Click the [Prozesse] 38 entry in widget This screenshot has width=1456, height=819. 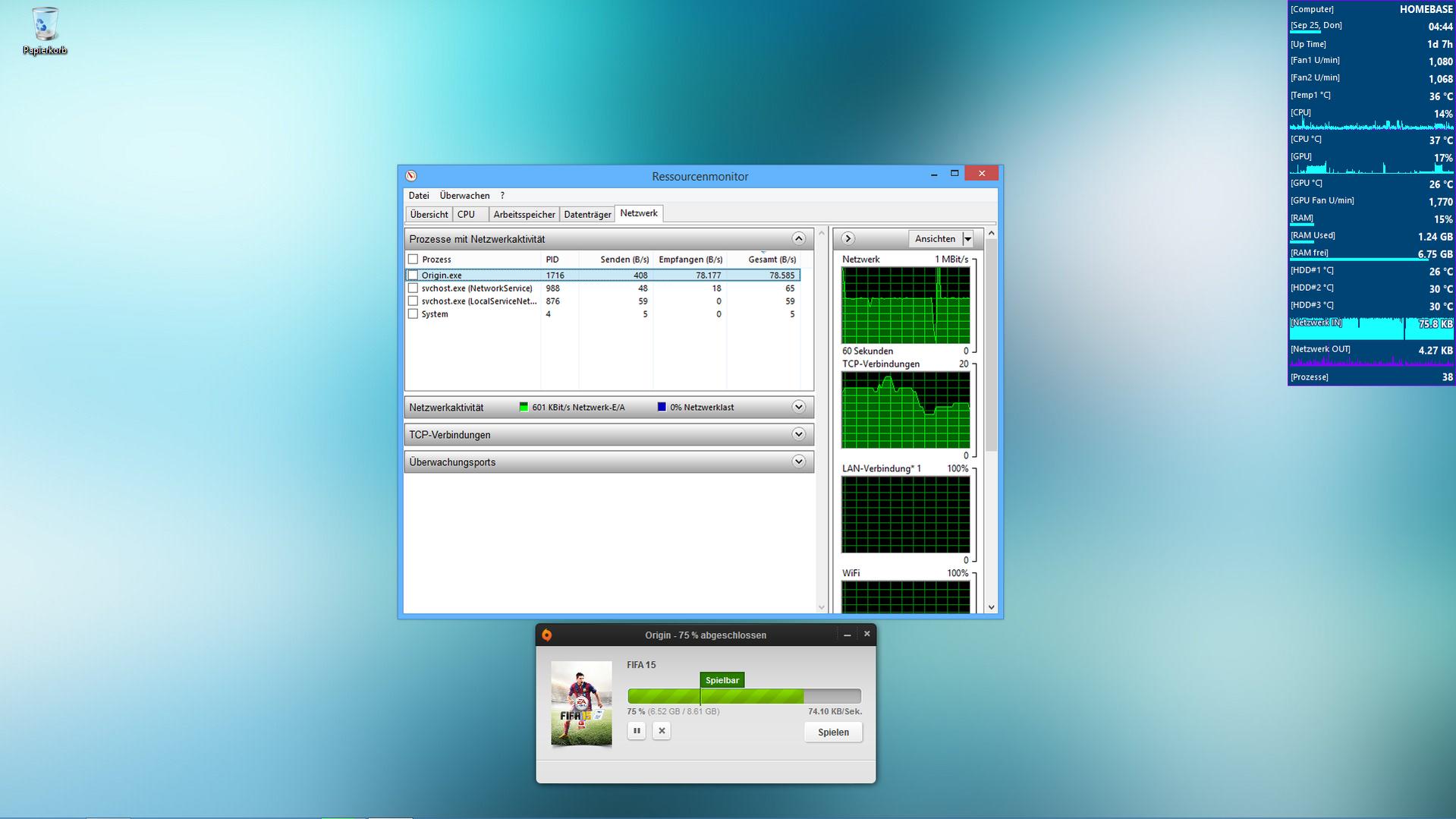pos(1372,377)
